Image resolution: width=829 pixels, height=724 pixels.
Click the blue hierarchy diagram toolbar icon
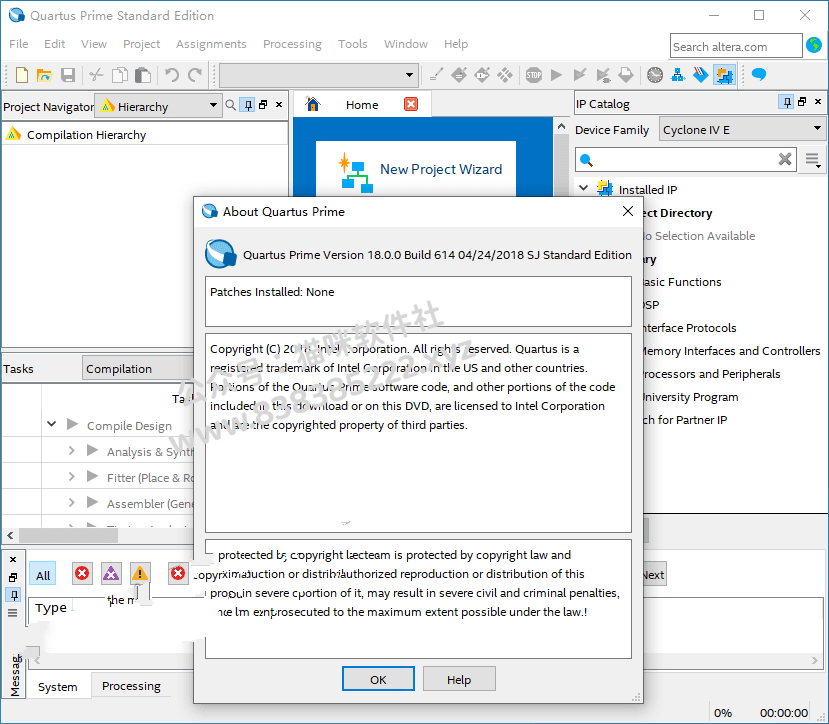678,75
